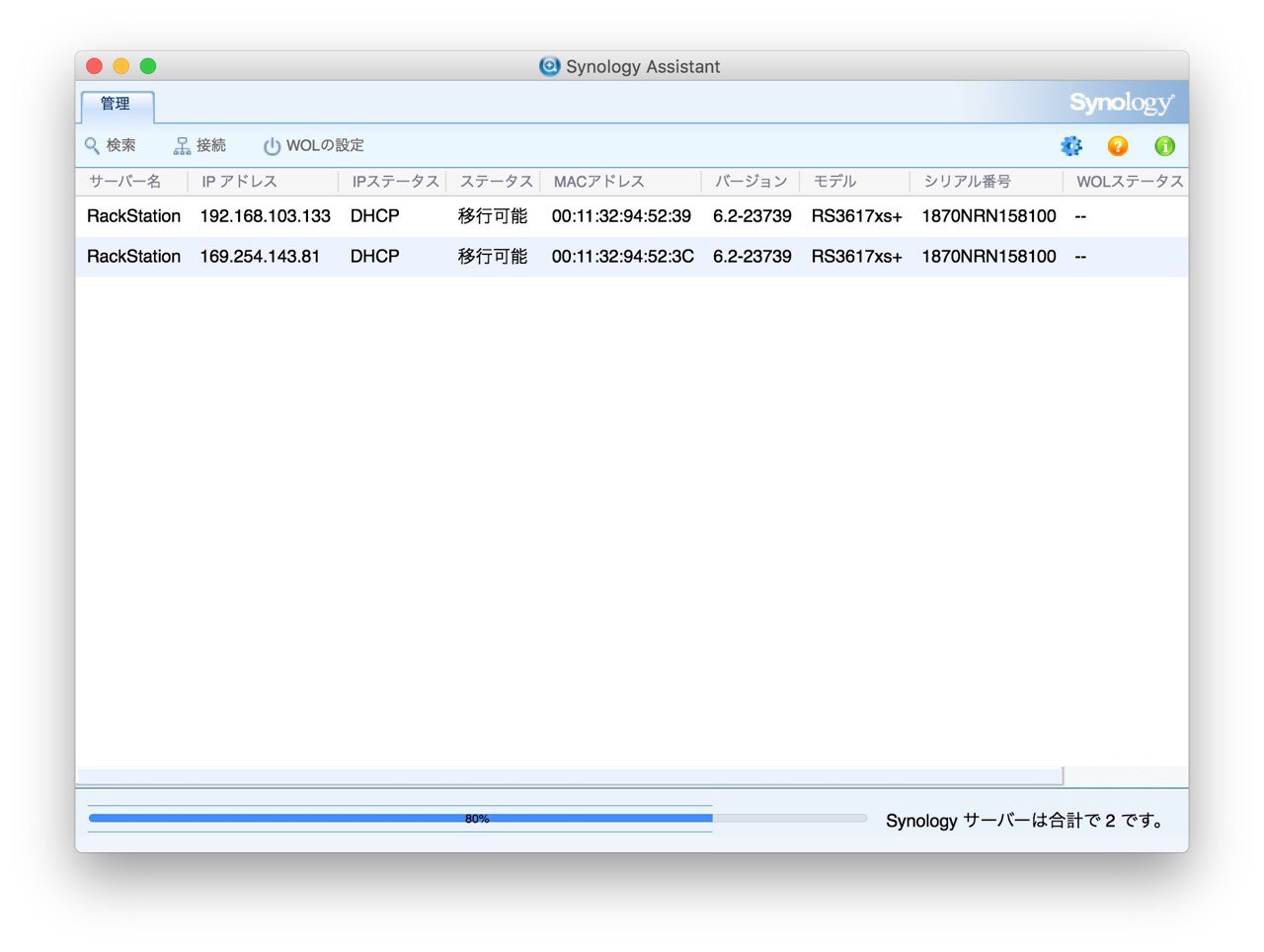This screenshot has height=952, width=1264.
Task: Click version 6.2-23739 in 192.168.103.133 row
Action: pyautogui.click(x=752, y=216)
